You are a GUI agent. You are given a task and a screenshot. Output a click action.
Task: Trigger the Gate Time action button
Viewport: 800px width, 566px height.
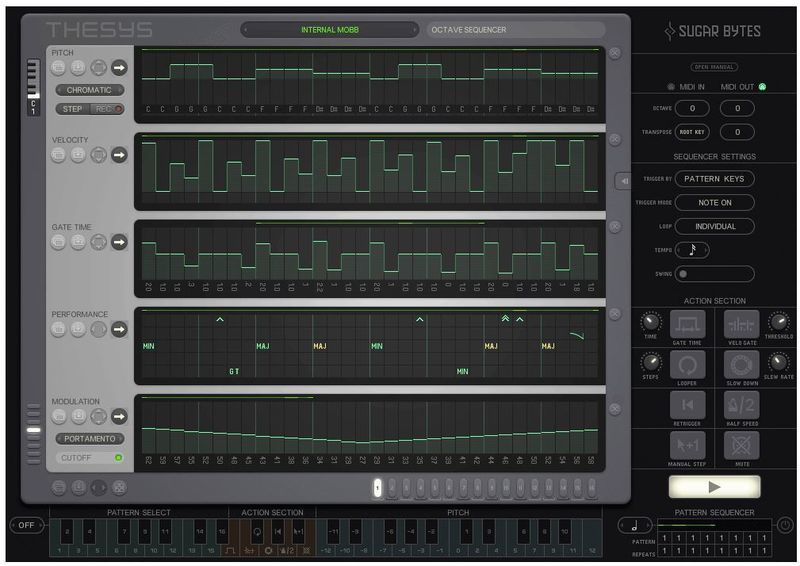[x=687, y=325]
